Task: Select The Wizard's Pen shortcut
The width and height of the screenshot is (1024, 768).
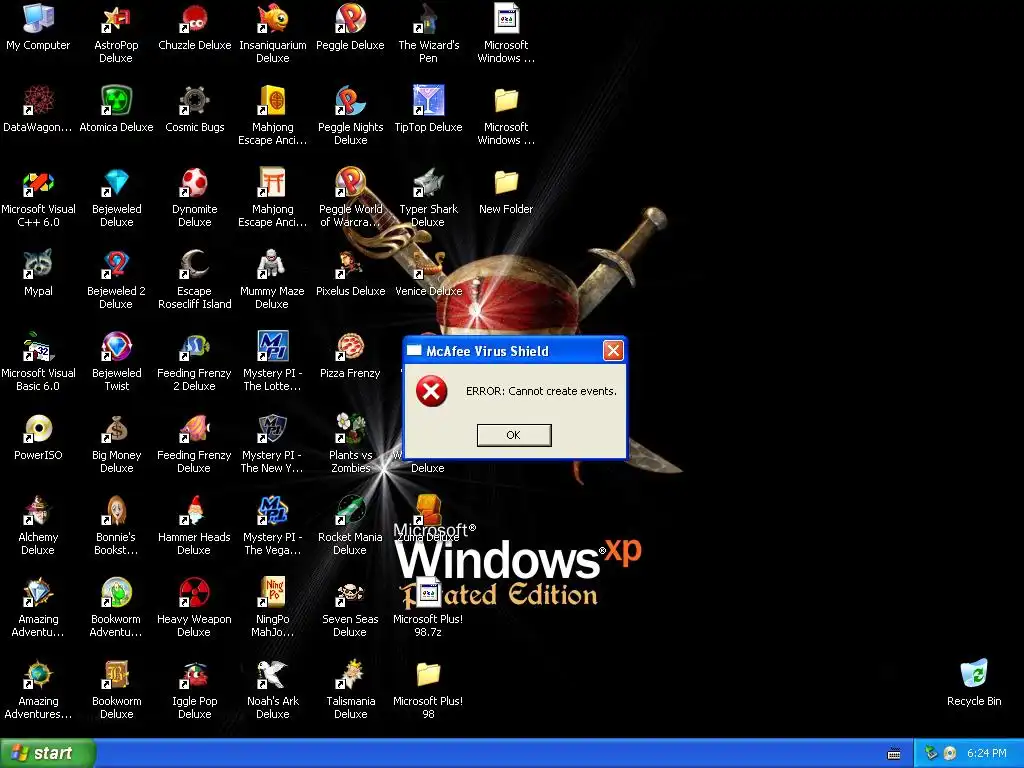Action: pyautogui.click(x=428, y=19)
